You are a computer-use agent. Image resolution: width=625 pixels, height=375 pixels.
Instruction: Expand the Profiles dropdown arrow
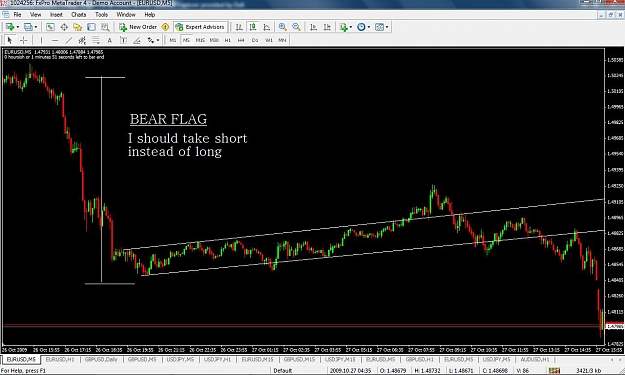[36, 27]
